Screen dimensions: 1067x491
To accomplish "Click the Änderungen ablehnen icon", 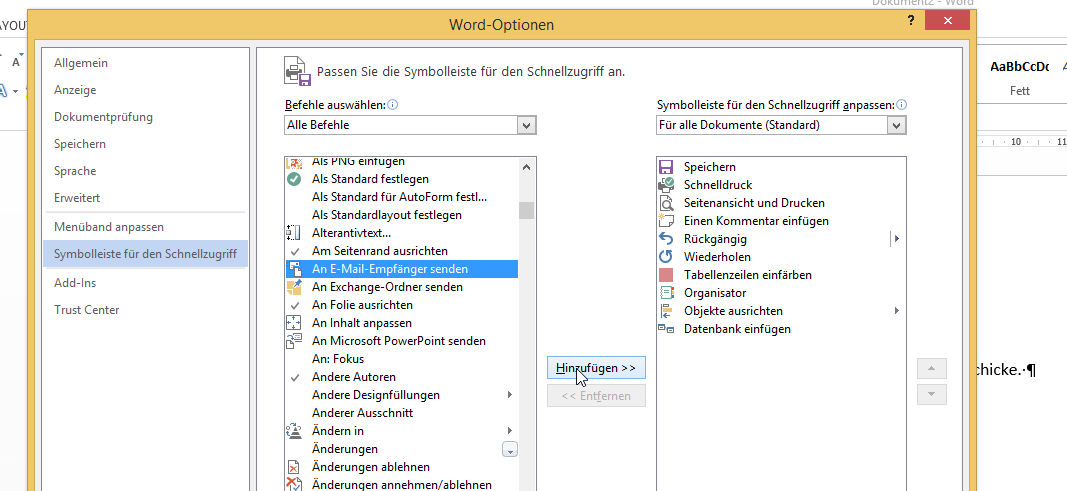I will click(x=294, y=467).
